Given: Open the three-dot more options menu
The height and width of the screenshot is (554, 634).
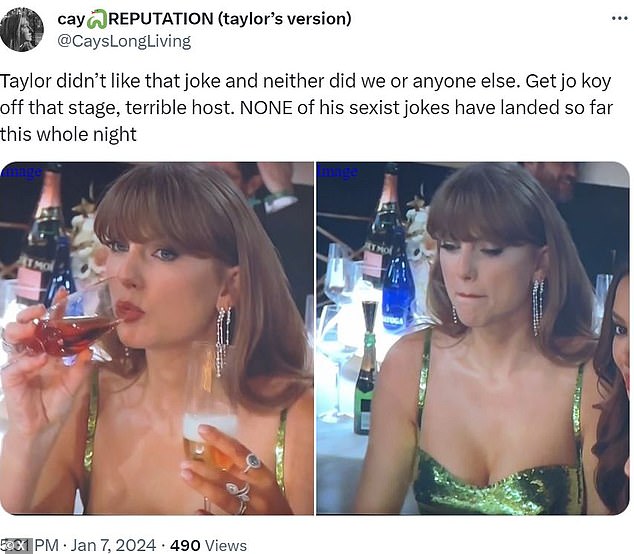Looking at the screenshot, I should coord(612,19).
